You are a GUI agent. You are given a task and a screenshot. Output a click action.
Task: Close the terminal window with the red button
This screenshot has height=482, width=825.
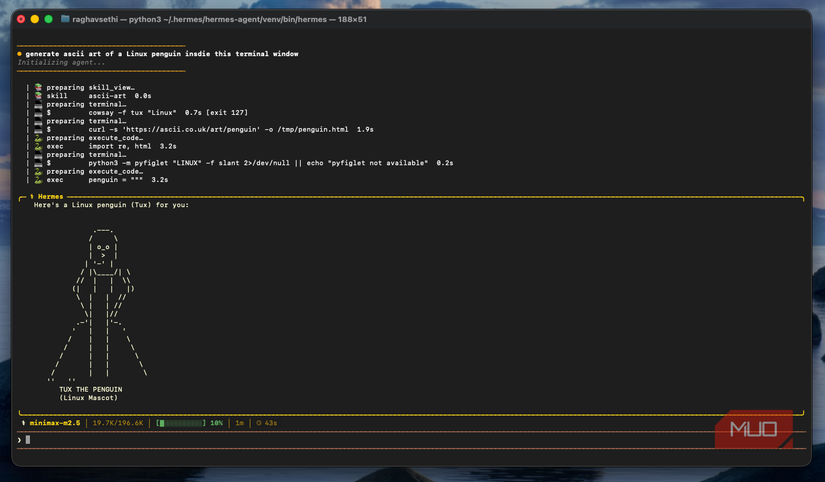click(x=21, y=19)
